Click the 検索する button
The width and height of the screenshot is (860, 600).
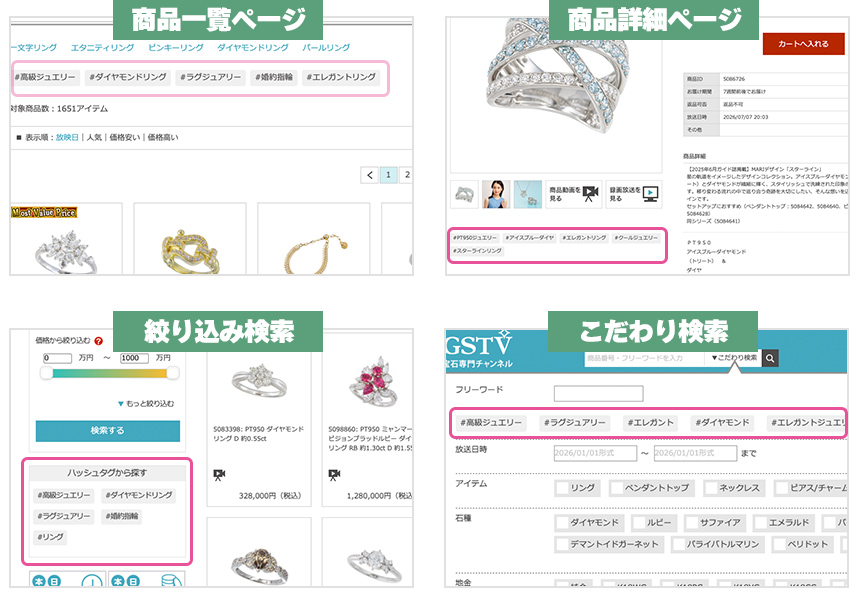tap(108, 431)
